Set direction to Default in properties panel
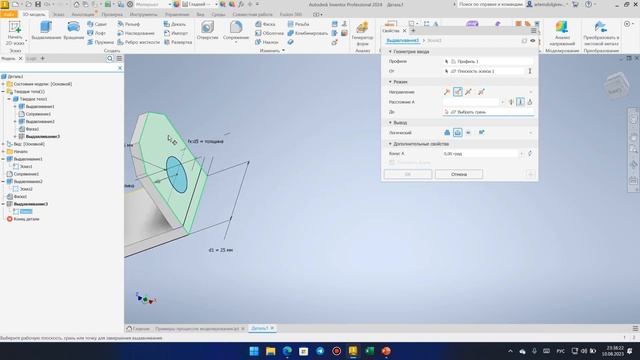The height and width of the screenshot is (360, 640). [x=447, y=92]
